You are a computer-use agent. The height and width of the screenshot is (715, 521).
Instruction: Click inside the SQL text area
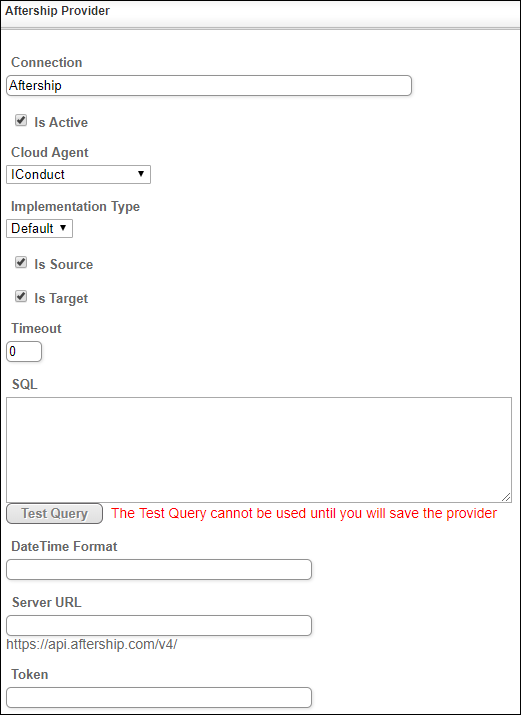[259, 450]
